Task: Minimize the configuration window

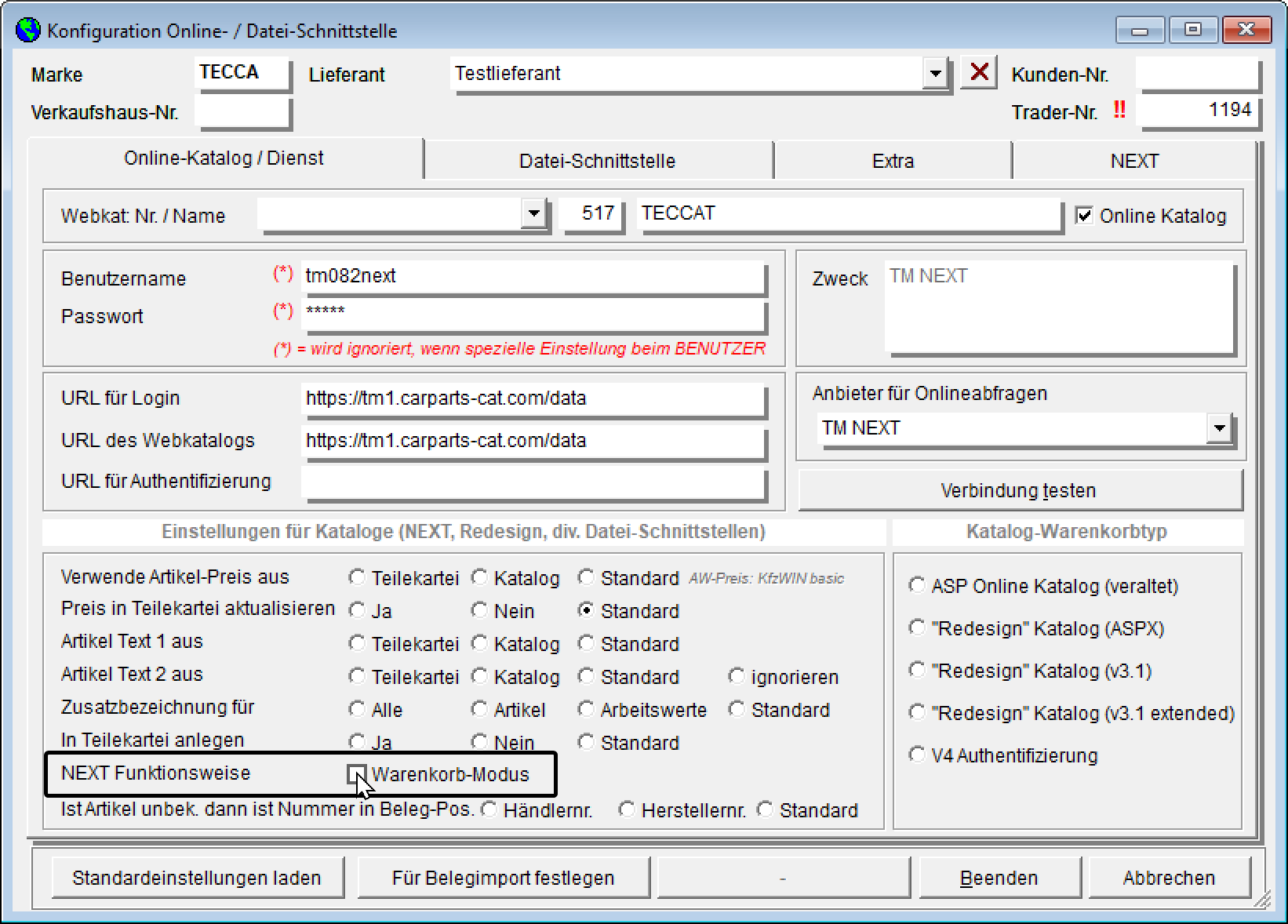Action: (x=1140, y=30)
